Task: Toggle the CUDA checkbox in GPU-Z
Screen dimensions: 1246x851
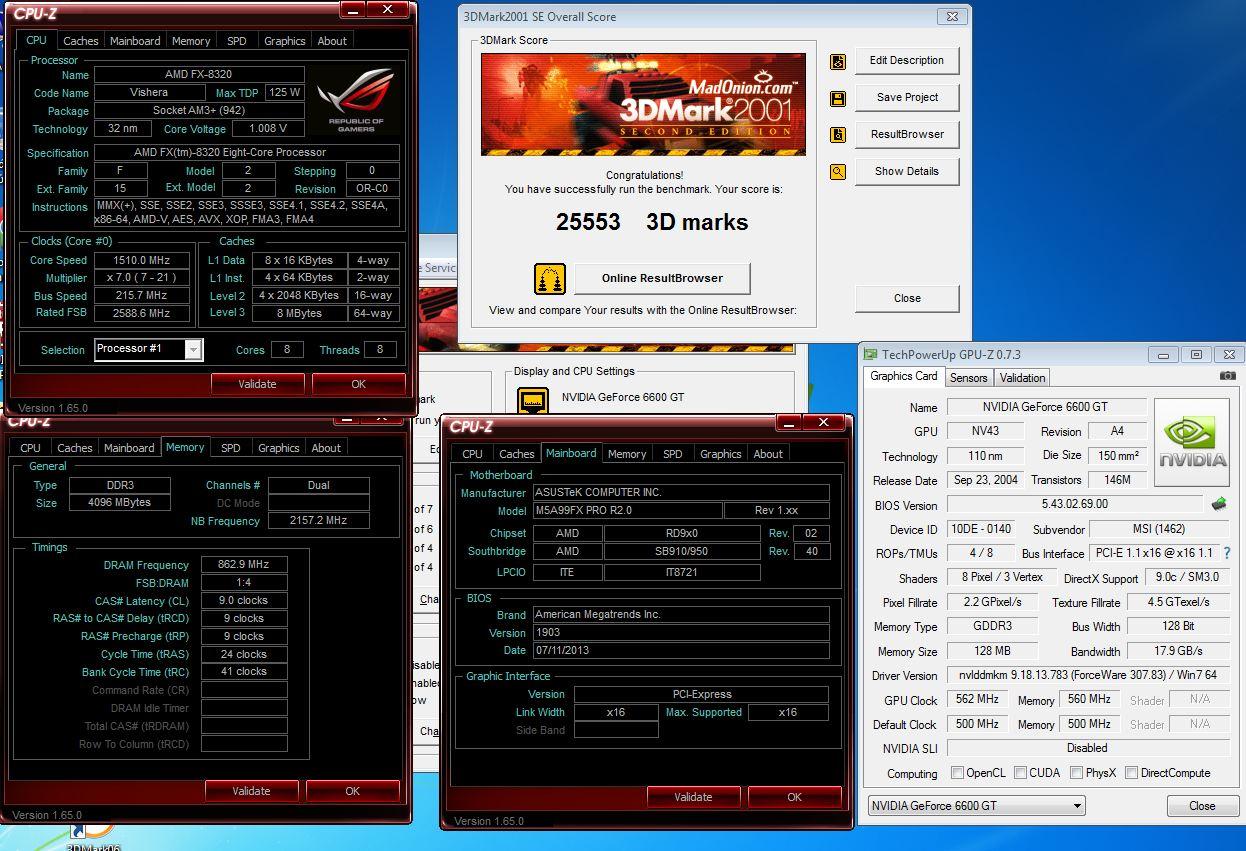Action: 1020,773
